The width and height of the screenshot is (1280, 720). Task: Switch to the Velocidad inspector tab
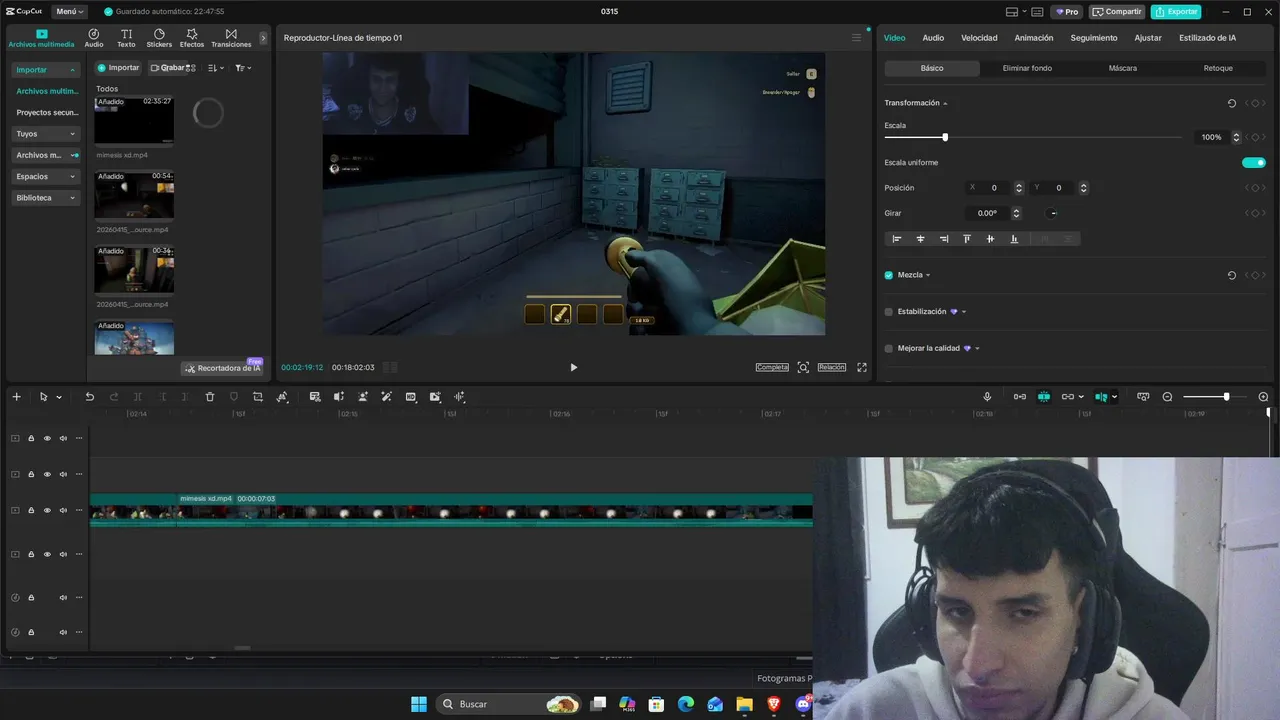pos(979,38)
